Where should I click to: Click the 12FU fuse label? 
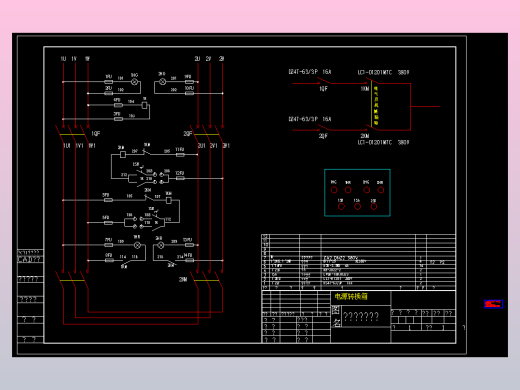tap(180, 173)
